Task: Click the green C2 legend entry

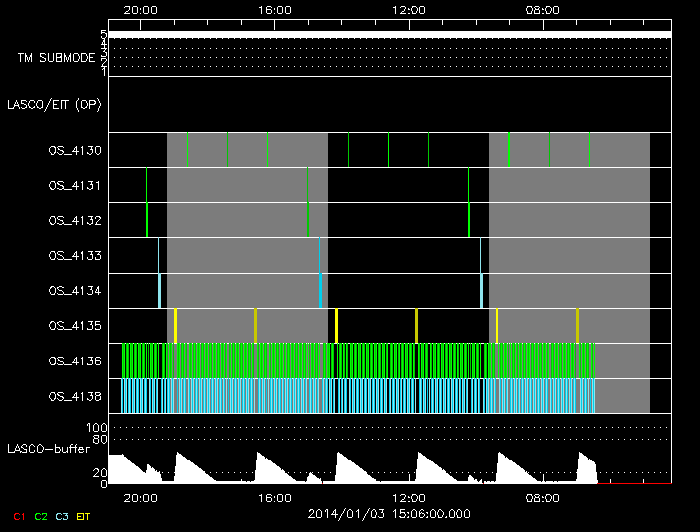Action: [40, 516]
